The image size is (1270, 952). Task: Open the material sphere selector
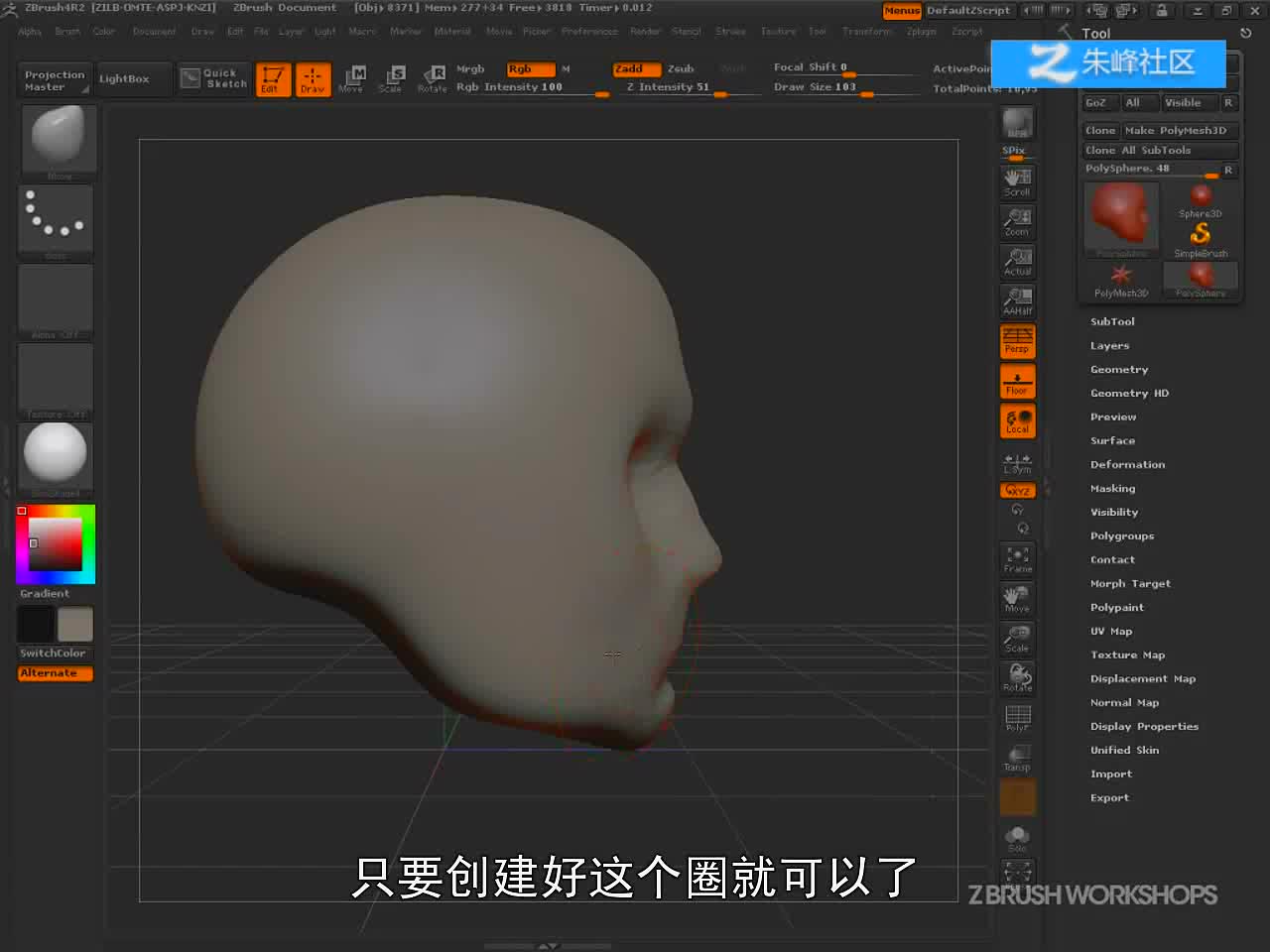(56, 460)
